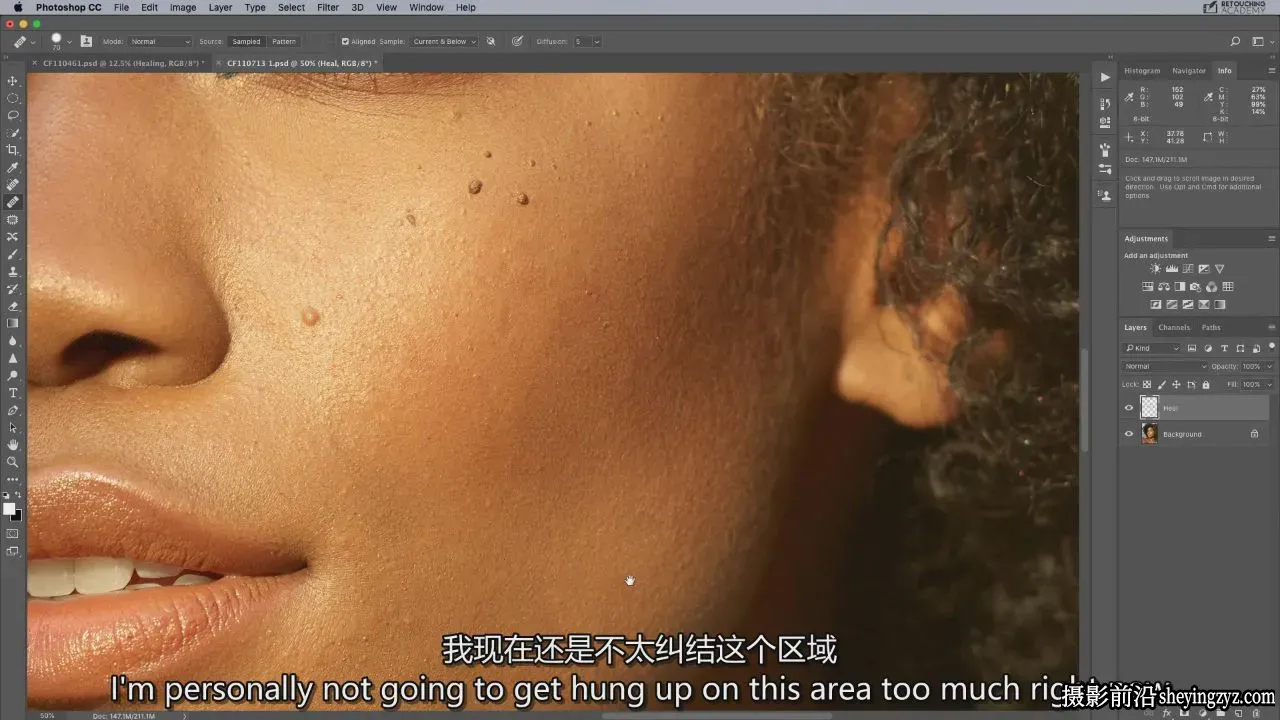Open the Sample dropdown showing Current & Below

(445, 42)
